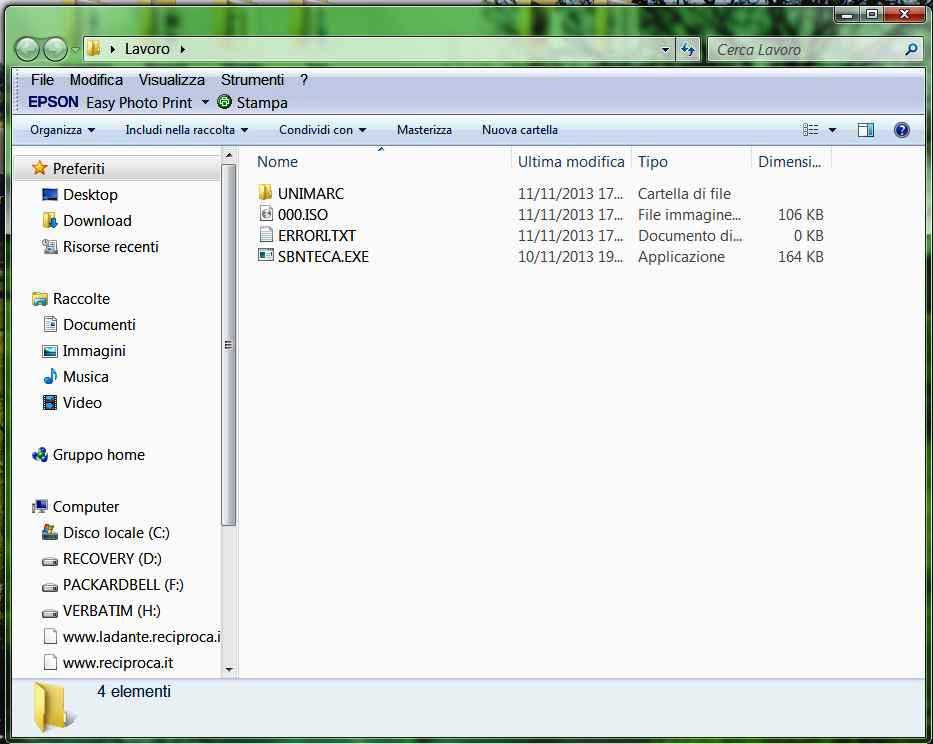Viewport: 933px width, 744px height.
Task: Click the PACKARDBELL (F:) drive icon
Action: (x=50, y=586)
